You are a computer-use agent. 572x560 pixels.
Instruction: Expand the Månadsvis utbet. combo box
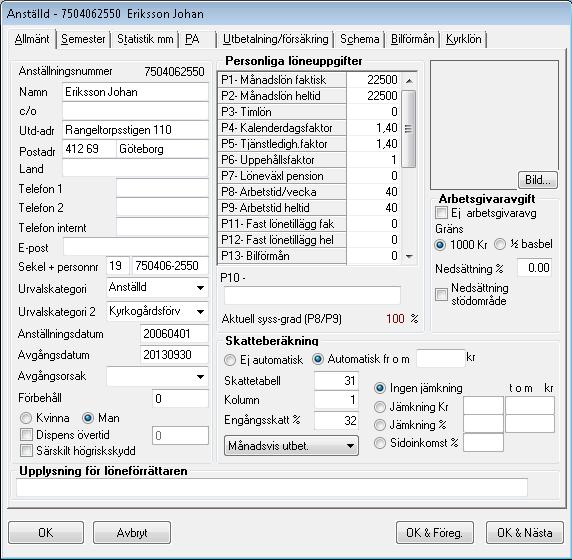point(291,446)
